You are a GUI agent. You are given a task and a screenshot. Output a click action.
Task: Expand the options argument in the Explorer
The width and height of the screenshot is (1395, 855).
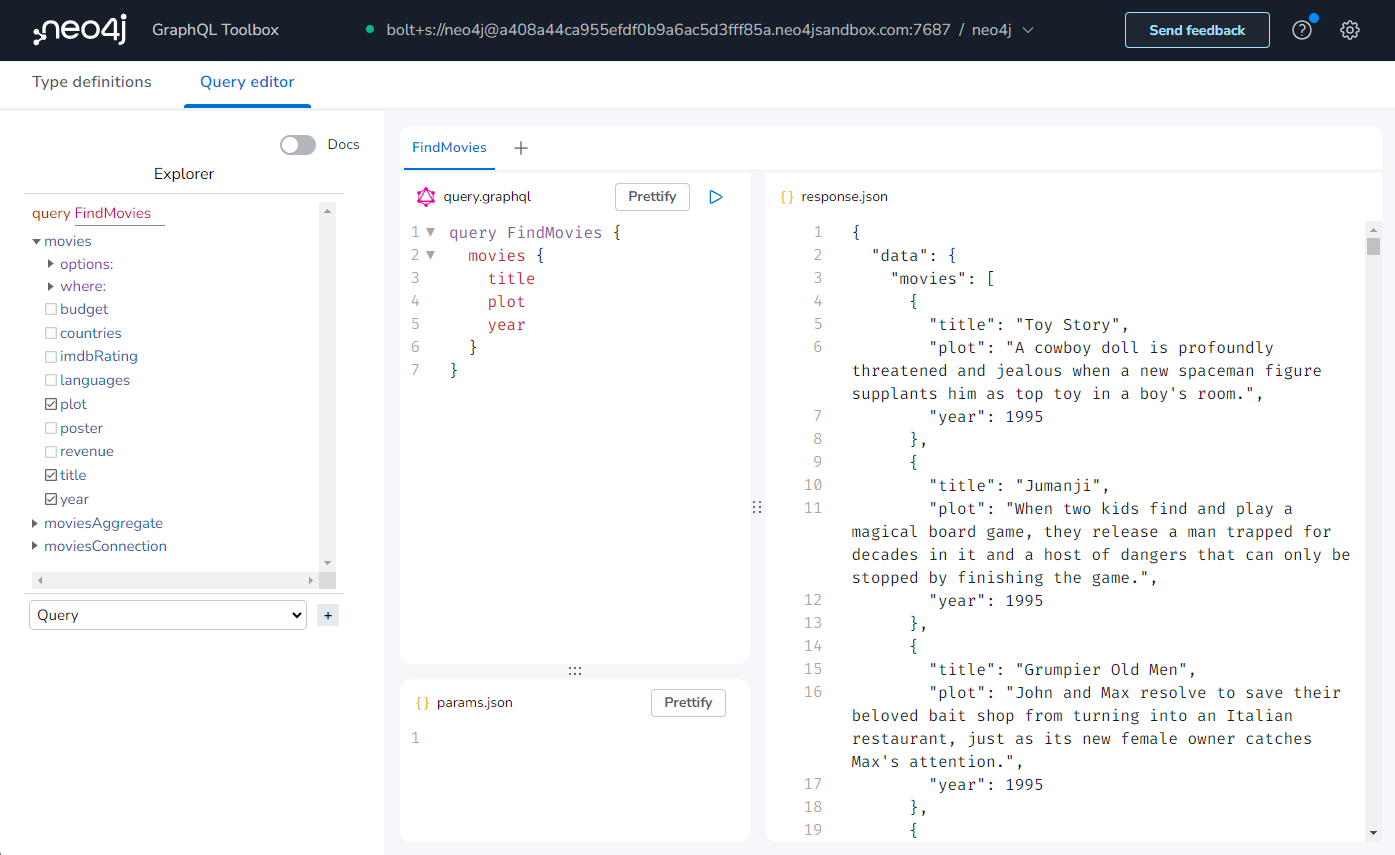coord(50,263)
